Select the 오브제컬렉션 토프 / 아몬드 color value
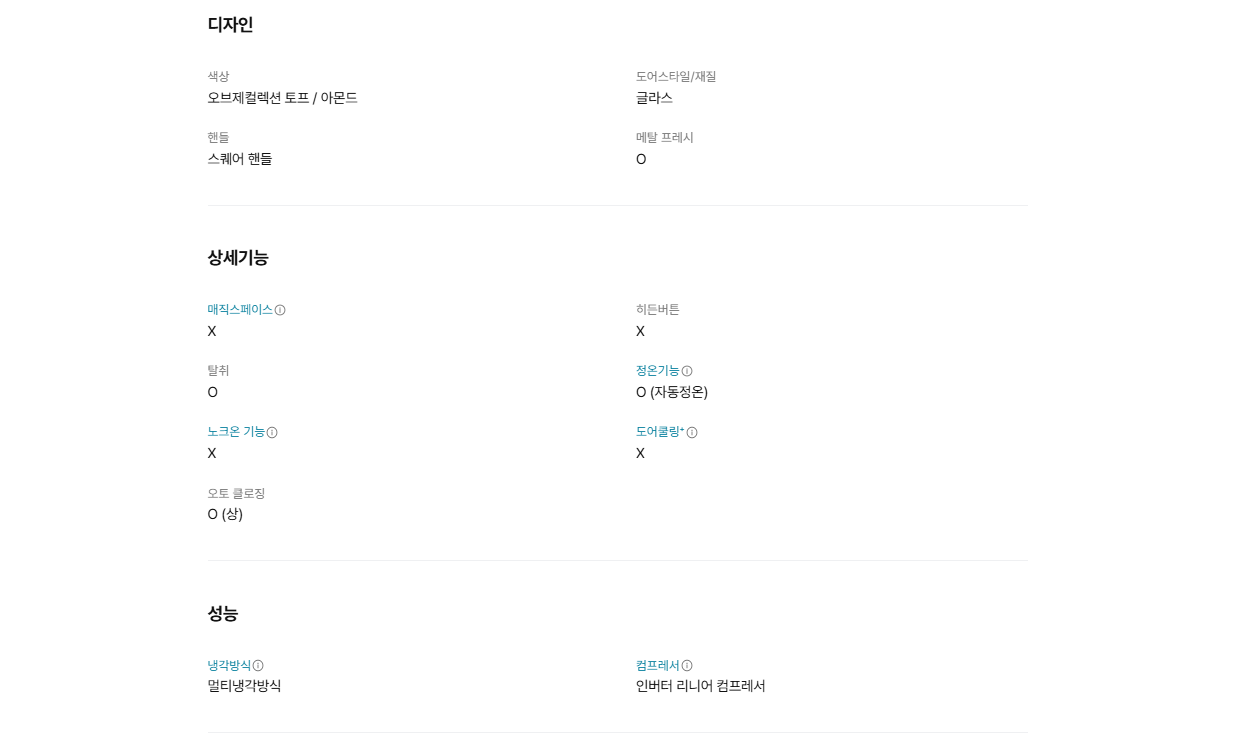 (x=283, y=98)
